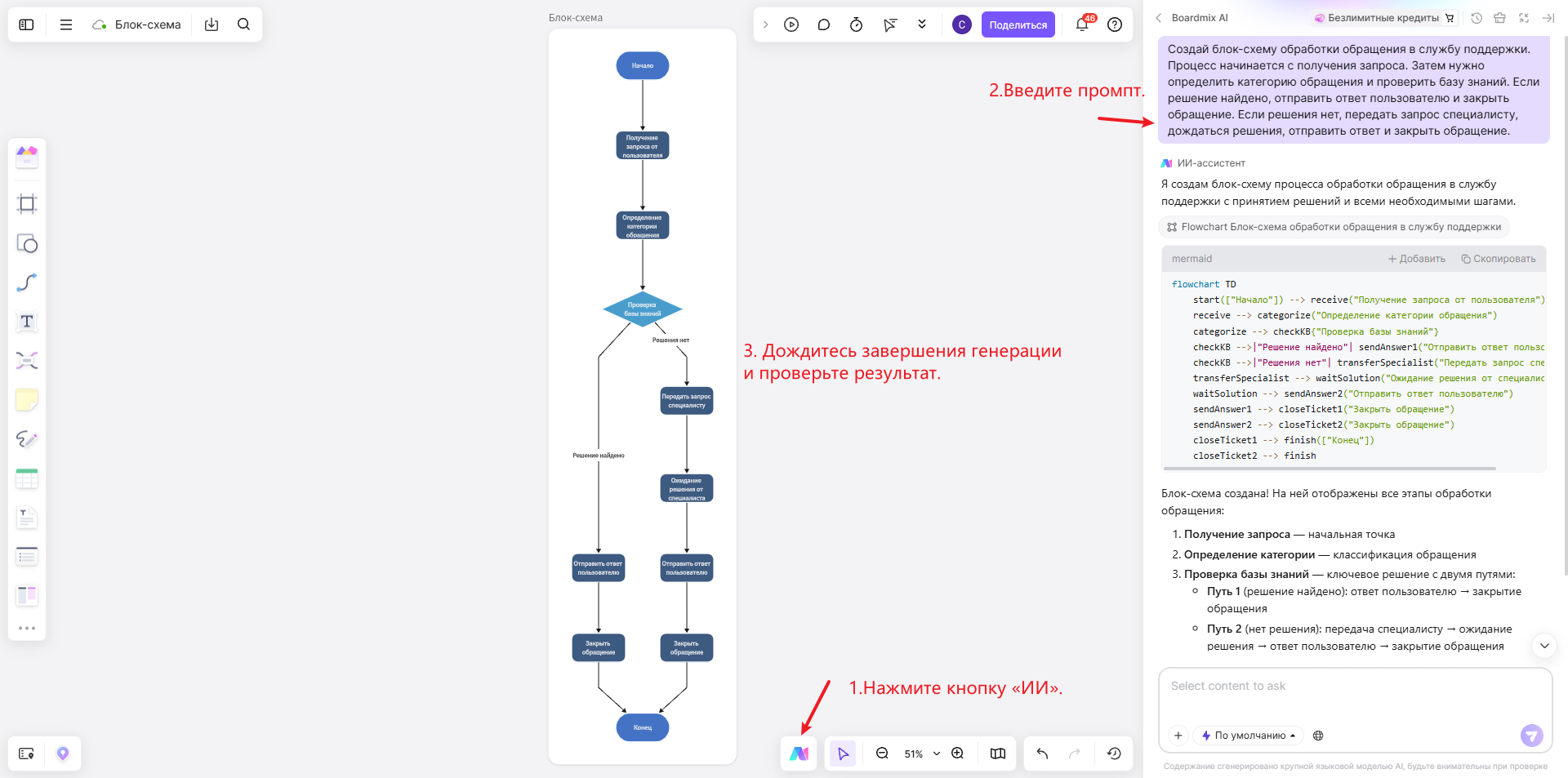
Task: Go back in Boardmix AI panel
Action: (1158, 18)
